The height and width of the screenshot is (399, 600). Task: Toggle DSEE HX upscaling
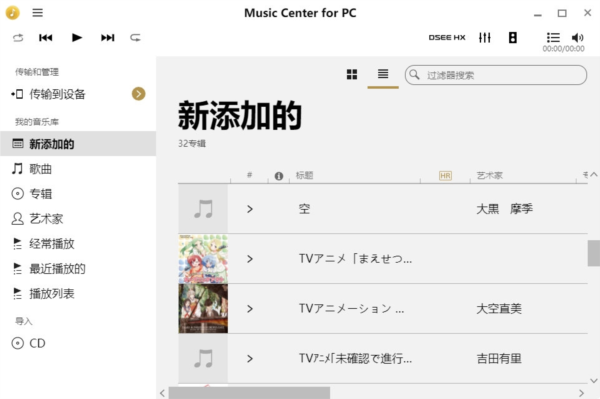point(447,37)
